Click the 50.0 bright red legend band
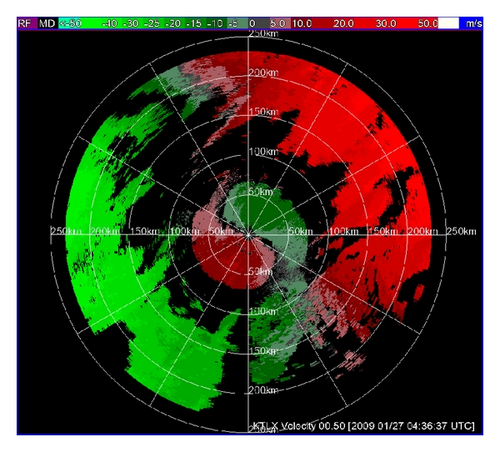The height and width of the screenshot is (452, 500). [x=427, y=24]
